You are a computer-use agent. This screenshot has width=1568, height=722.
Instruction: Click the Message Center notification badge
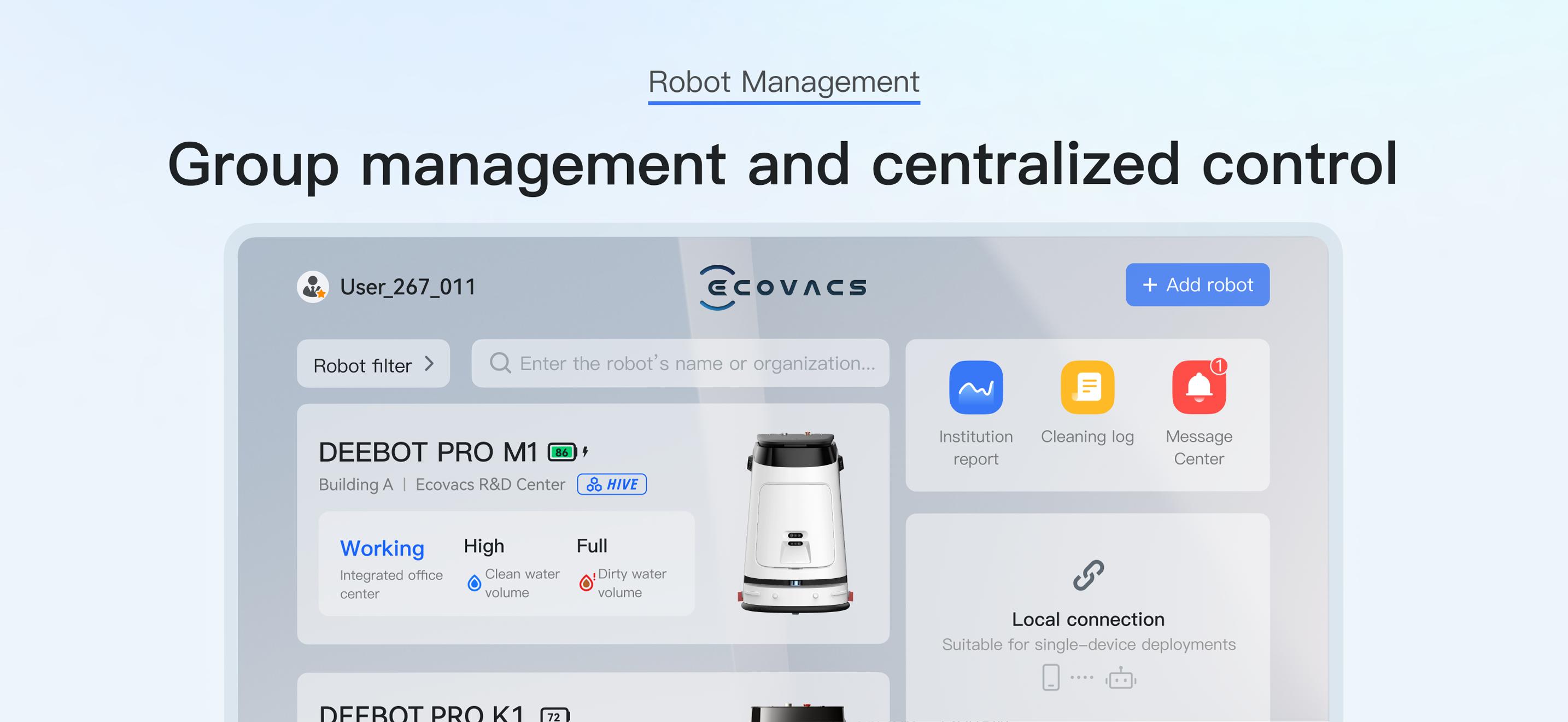click(1219, 365)
